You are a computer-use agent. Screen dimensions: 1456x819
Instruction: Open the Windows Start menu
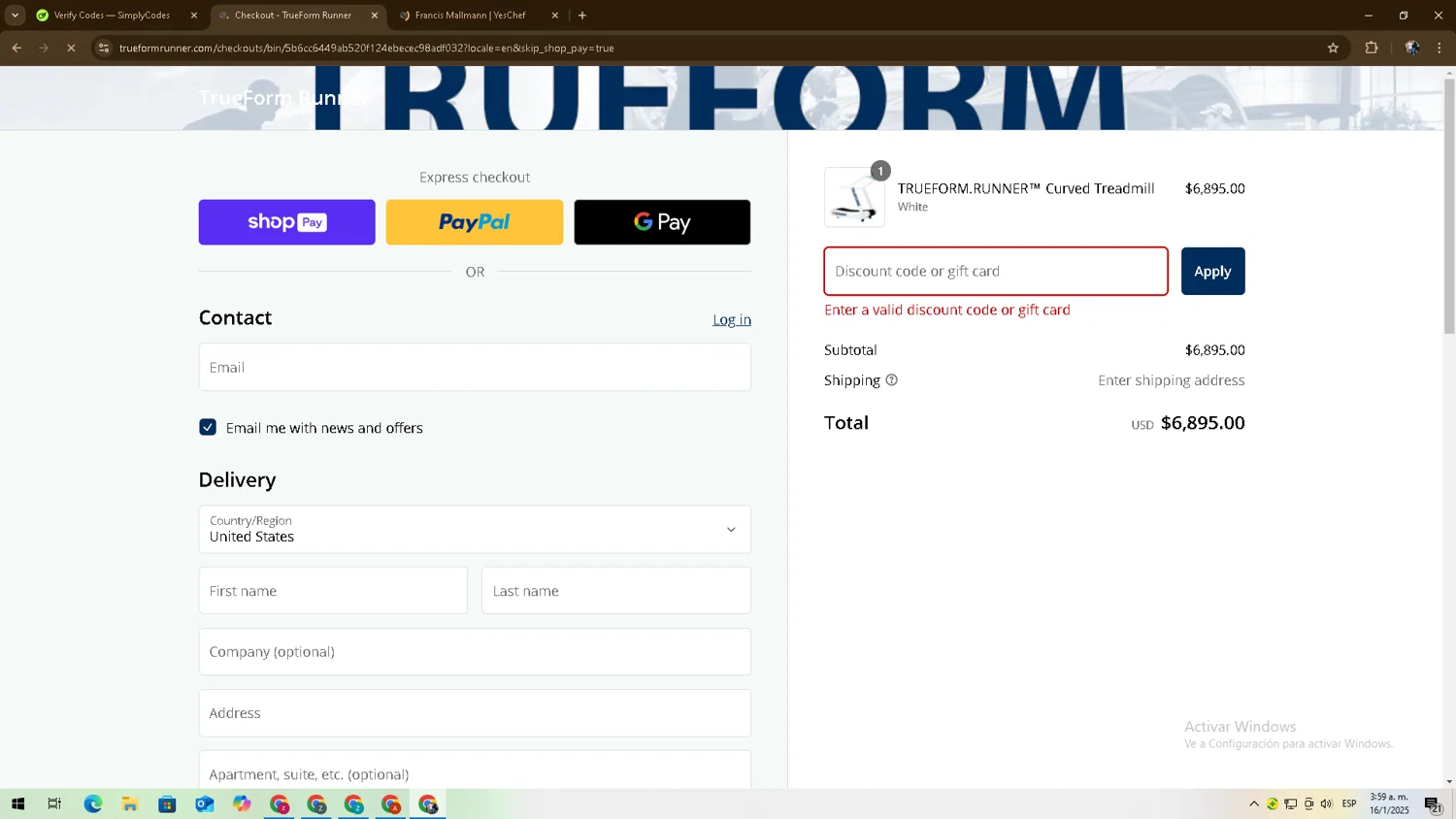pyautogui.click(x=17, y=803)
